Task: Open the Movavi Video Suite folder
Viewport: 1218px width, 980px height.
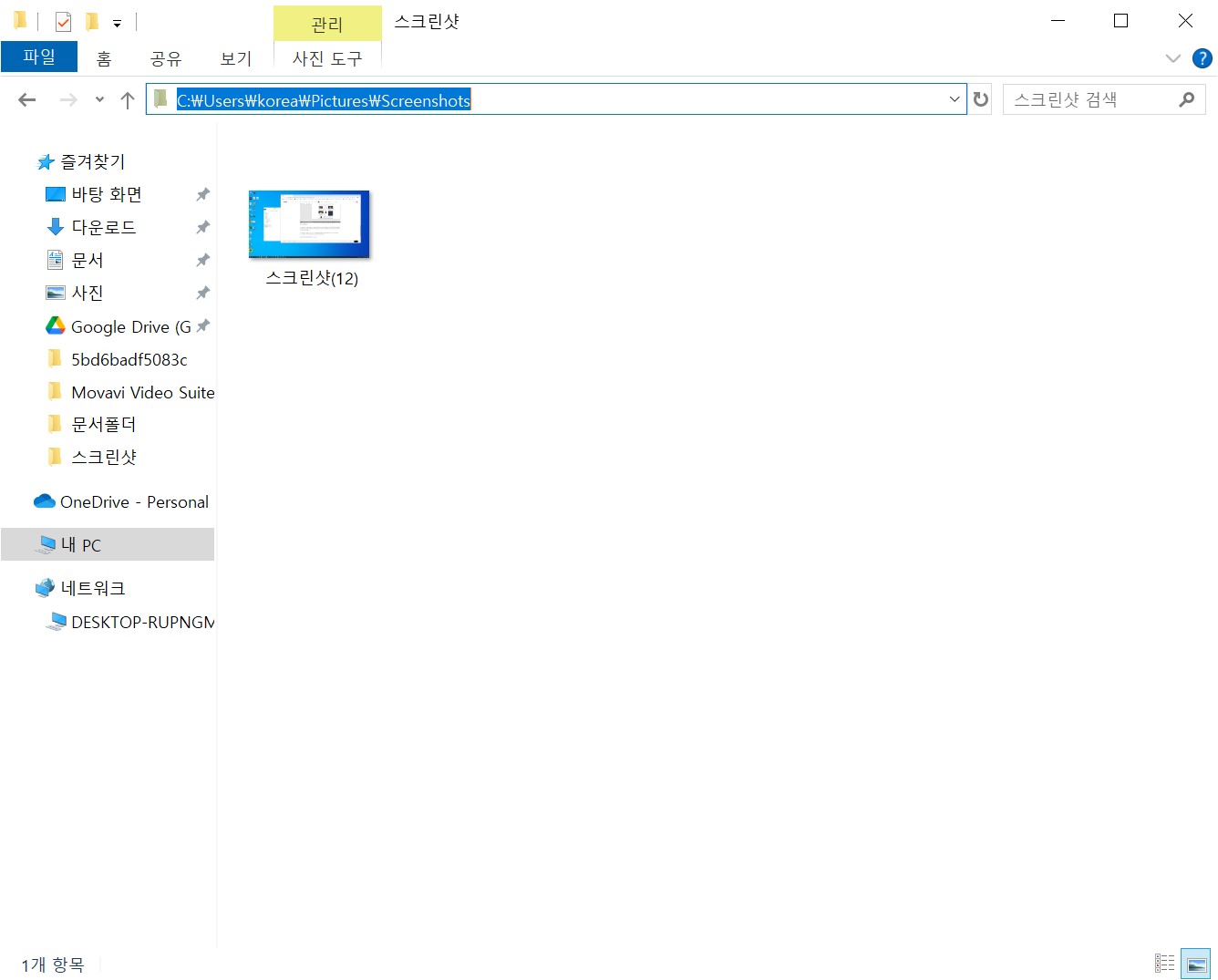Action: click(x=143, y=392)
